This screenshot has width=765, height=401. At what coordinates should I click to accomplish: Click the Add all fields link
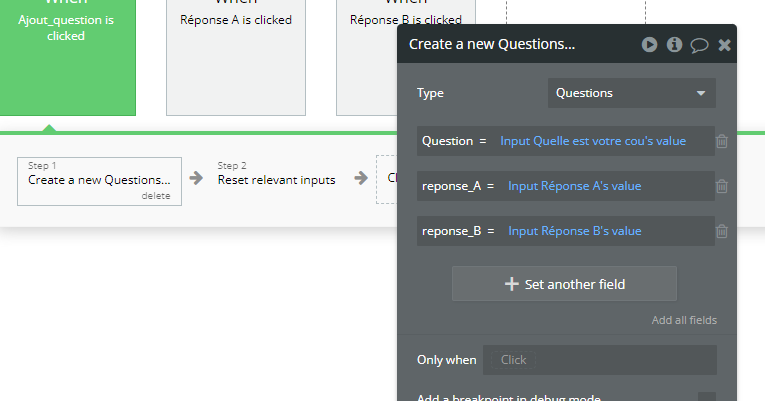point(684,320)
